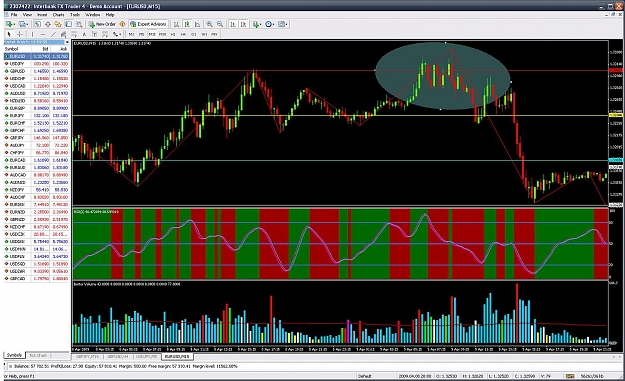625x381 pixels.
Task: Switch to the Tick Chart tab
Action: point(38,355)
